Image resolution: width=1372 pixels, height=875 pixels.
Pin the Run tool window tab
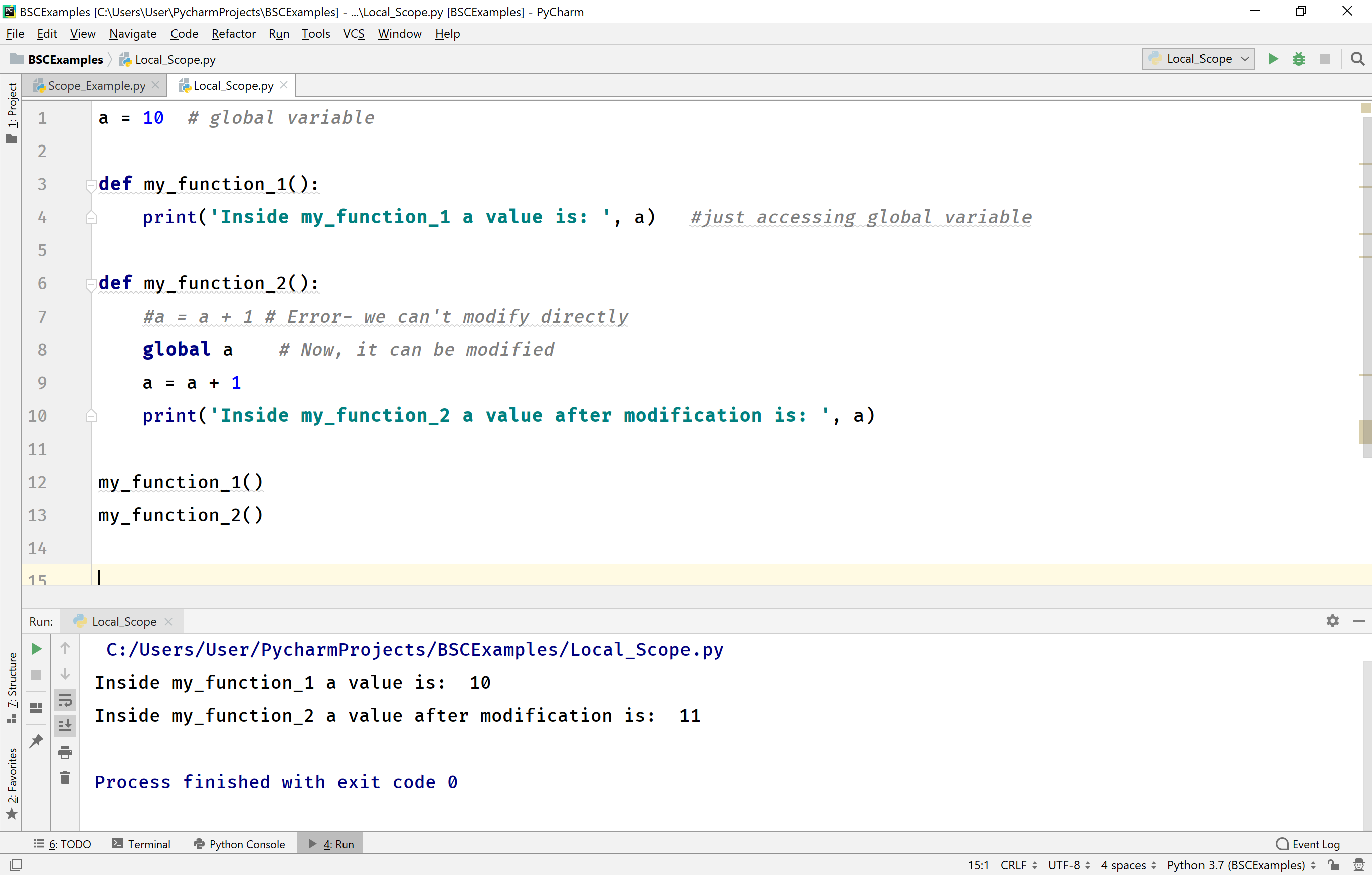pos(36,740)
